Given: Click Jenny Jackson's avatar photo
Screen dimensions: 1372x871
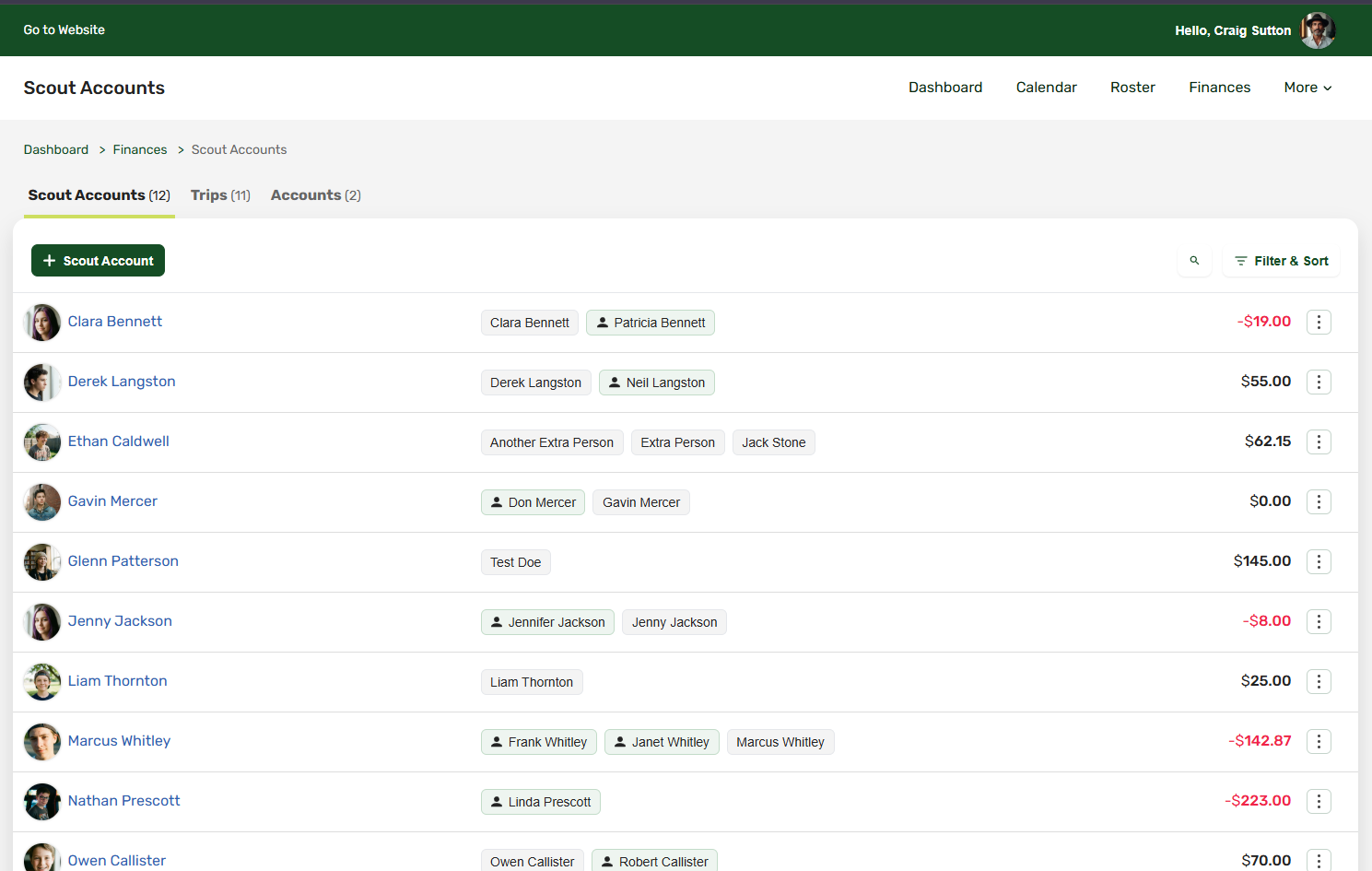Looking at the screenshot, I should [42, 622].
